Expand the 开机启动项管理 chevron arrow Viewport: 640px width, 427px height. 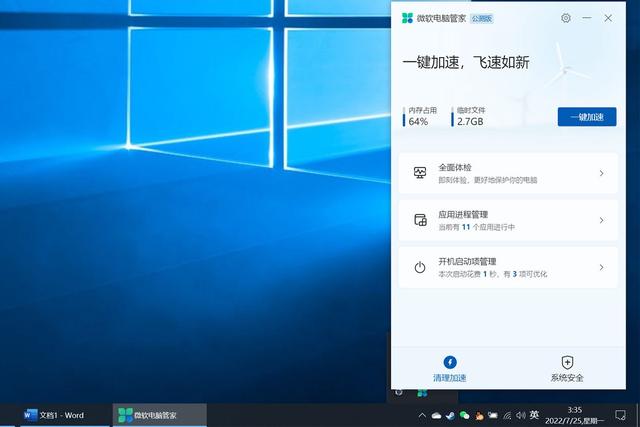click(x=602, y=267)
